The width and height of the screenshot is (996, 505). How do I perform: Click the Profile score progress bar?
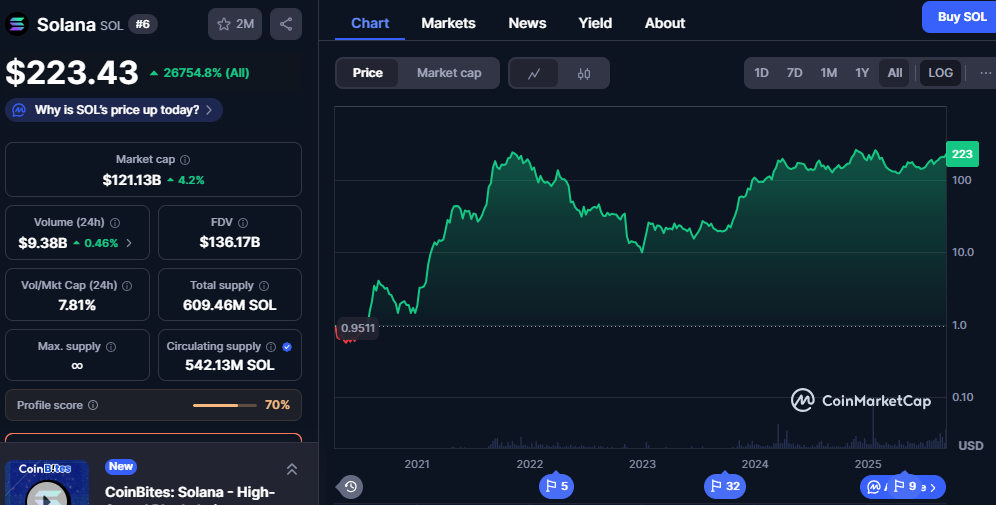pos(224,405)
